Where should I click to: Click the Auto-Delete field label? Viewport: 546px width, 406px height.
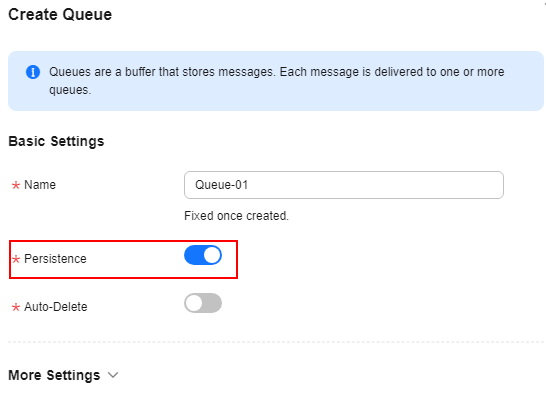coord(56,307)
